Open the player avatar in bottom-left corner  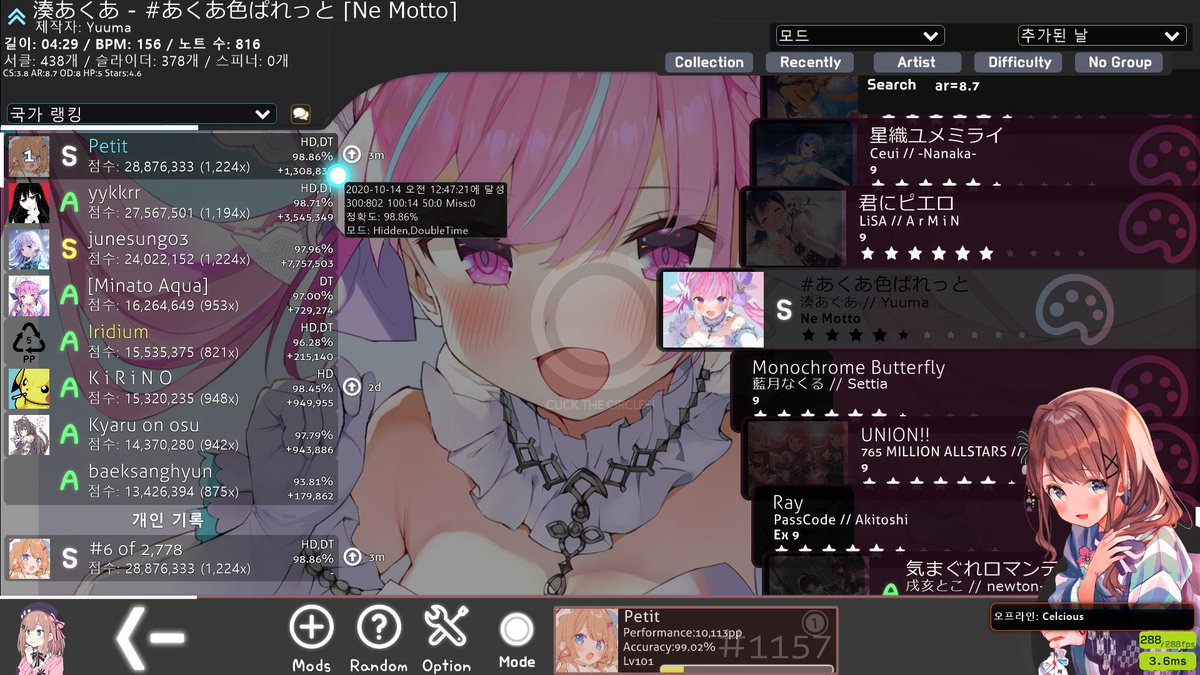click(39, 640)
